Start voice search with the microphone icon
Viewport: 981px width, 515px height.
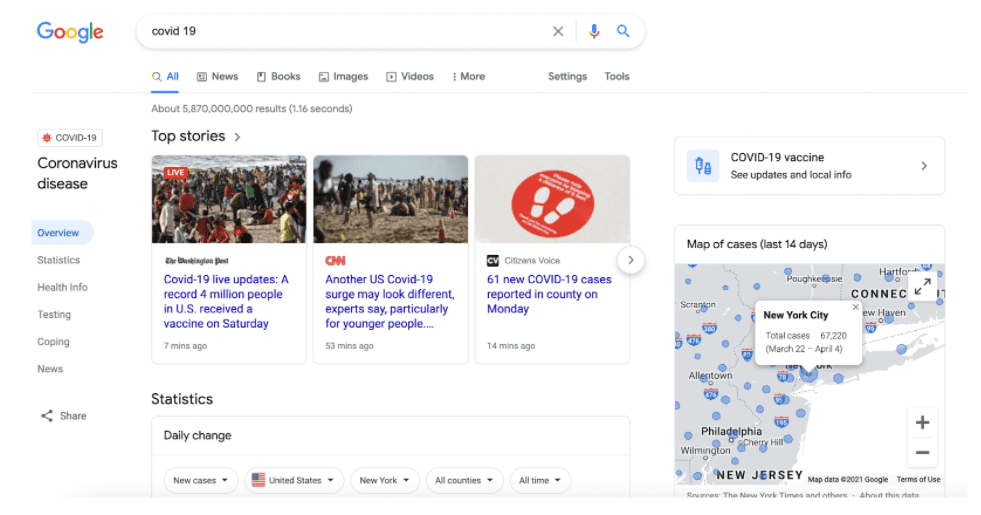pos(594,31)
